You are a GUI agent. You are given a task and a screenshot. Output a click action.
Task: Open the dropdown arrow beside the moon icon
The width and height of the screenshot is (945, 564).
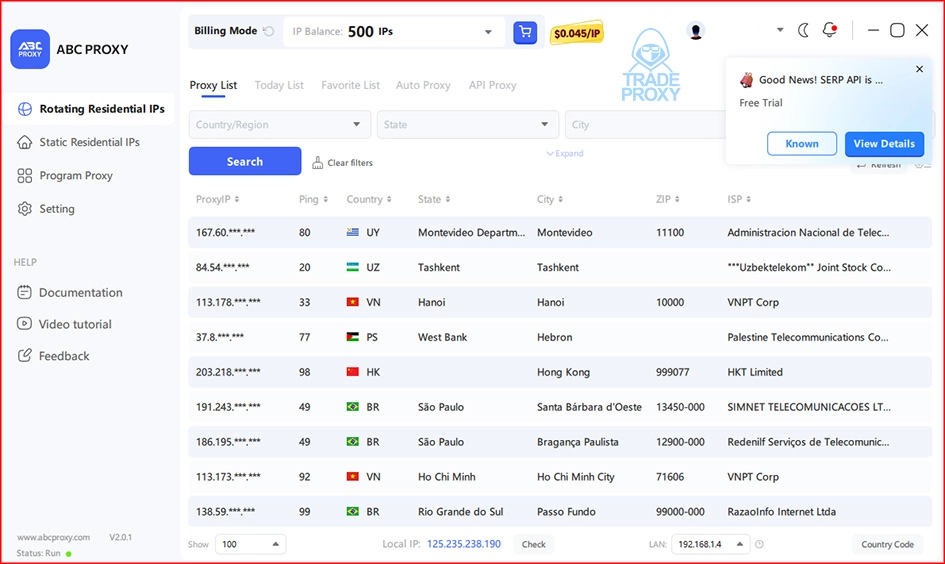coord(780,30)
